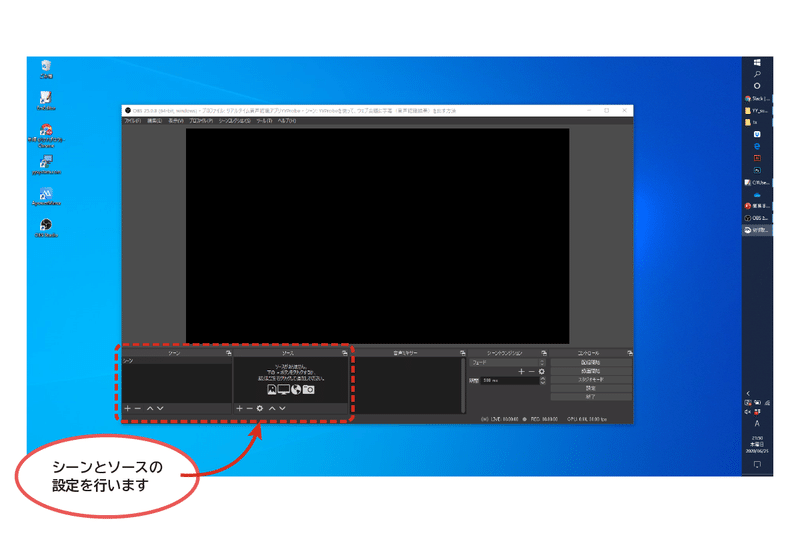Move scene up in the Scenes panel

(150, 409)
